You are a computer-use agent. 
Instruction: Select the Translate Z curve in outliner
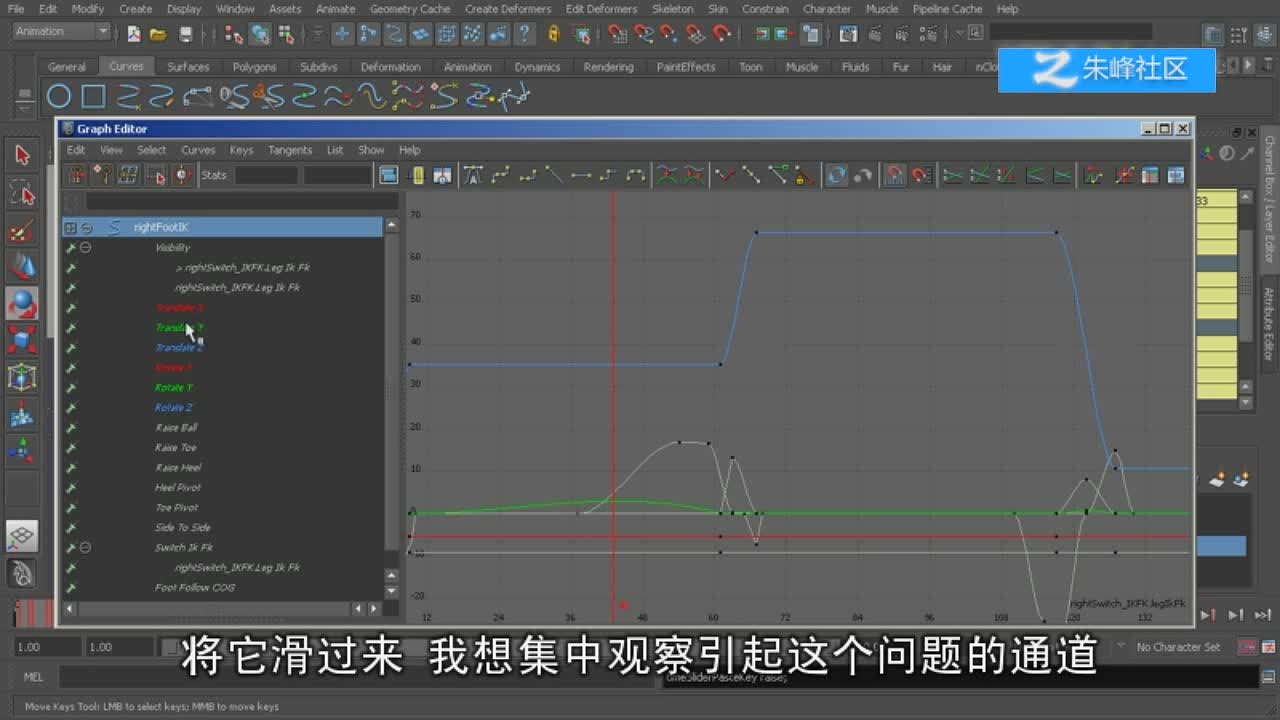[x=179, y=348]
